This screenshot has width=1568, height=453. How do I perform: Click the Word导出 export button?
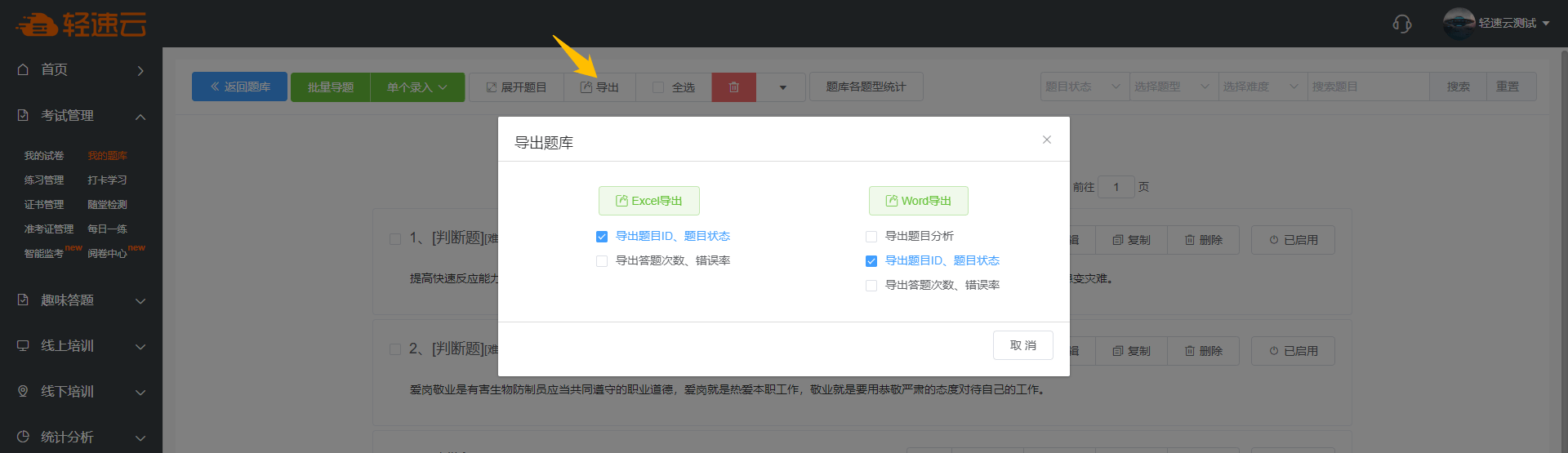tap(918, 201)
